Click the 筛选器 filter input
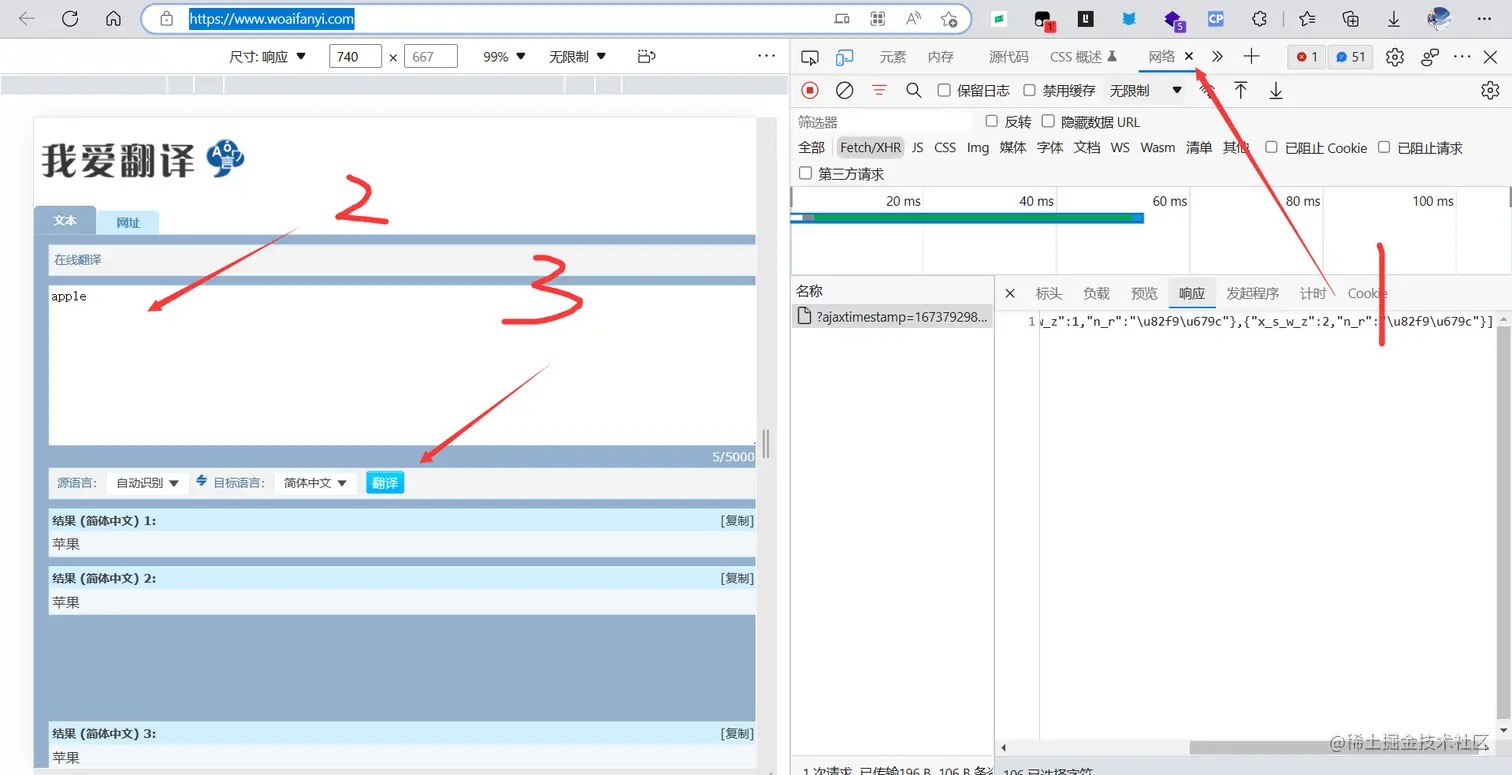Screen dimensions: 1512x775 click(x=883, y=122)
